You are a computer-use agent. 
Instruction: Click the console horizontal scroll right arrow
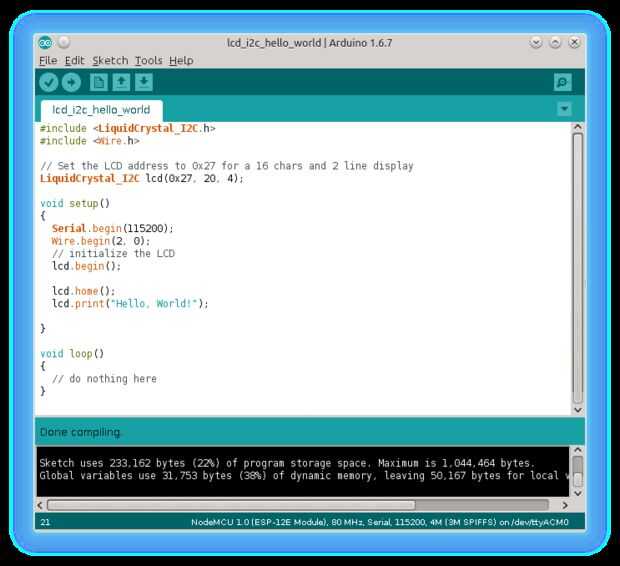point(565,505)
